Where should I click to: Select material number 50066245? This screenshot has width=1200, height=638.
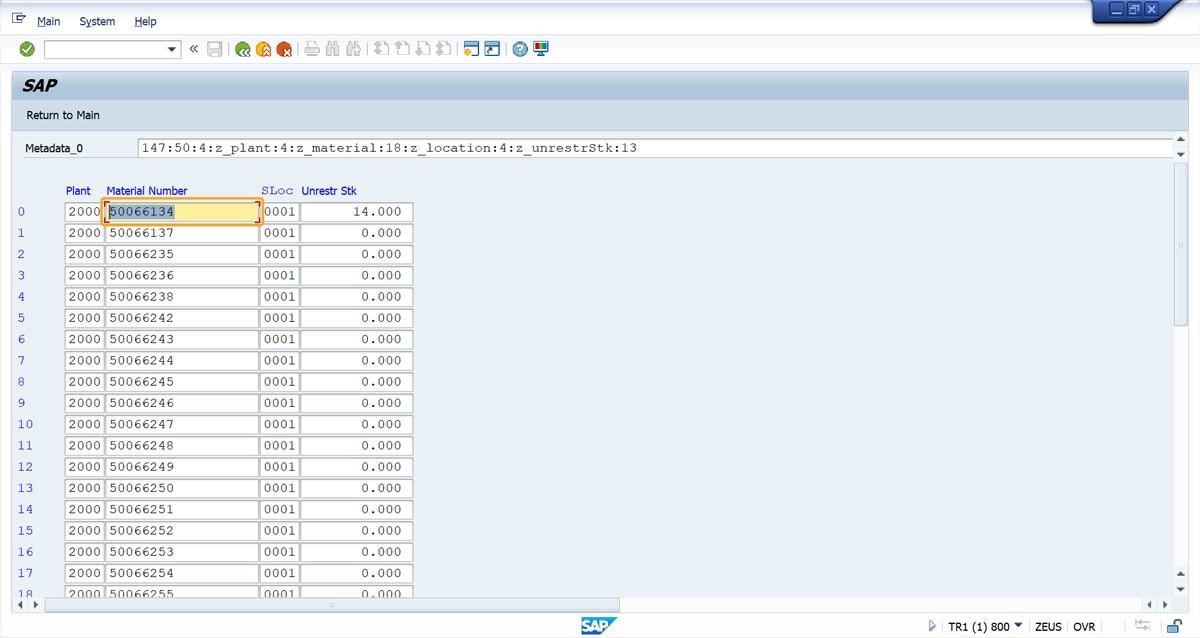point(182,382)
